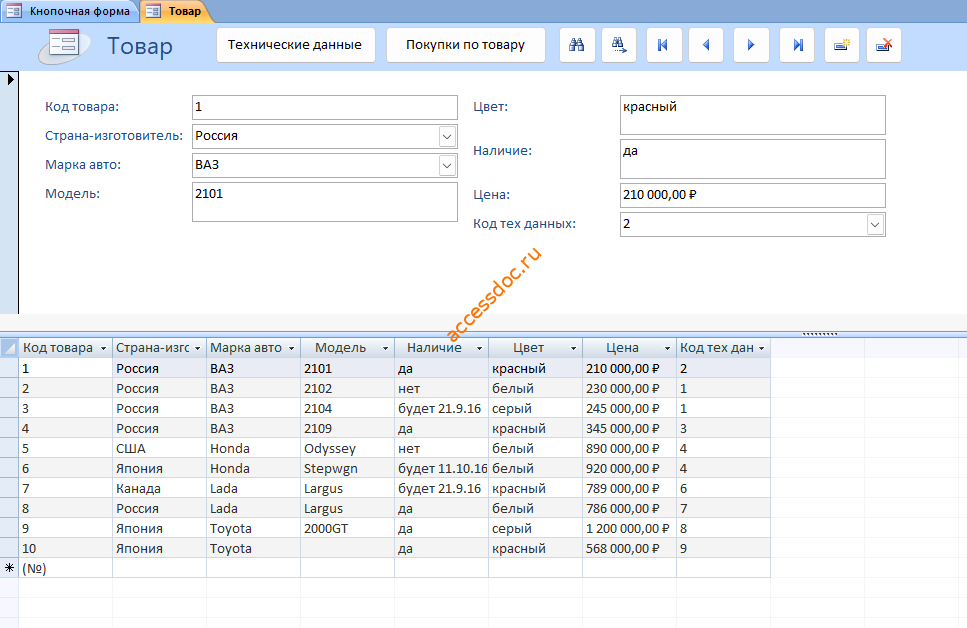This screenshot has width=967, height=628.
Task: Click the form and datasheet splitter bar
Action: pyautogui.click(x=484, y=334)
